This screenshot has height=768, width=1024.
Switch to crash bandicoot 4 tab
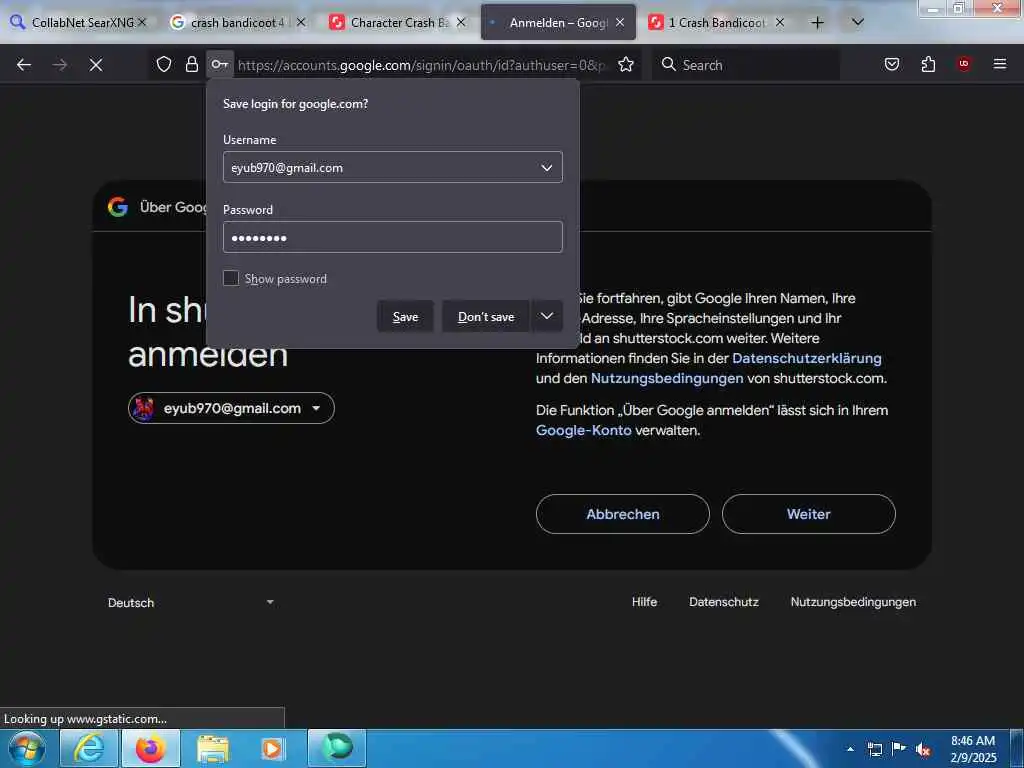(236, 22)
